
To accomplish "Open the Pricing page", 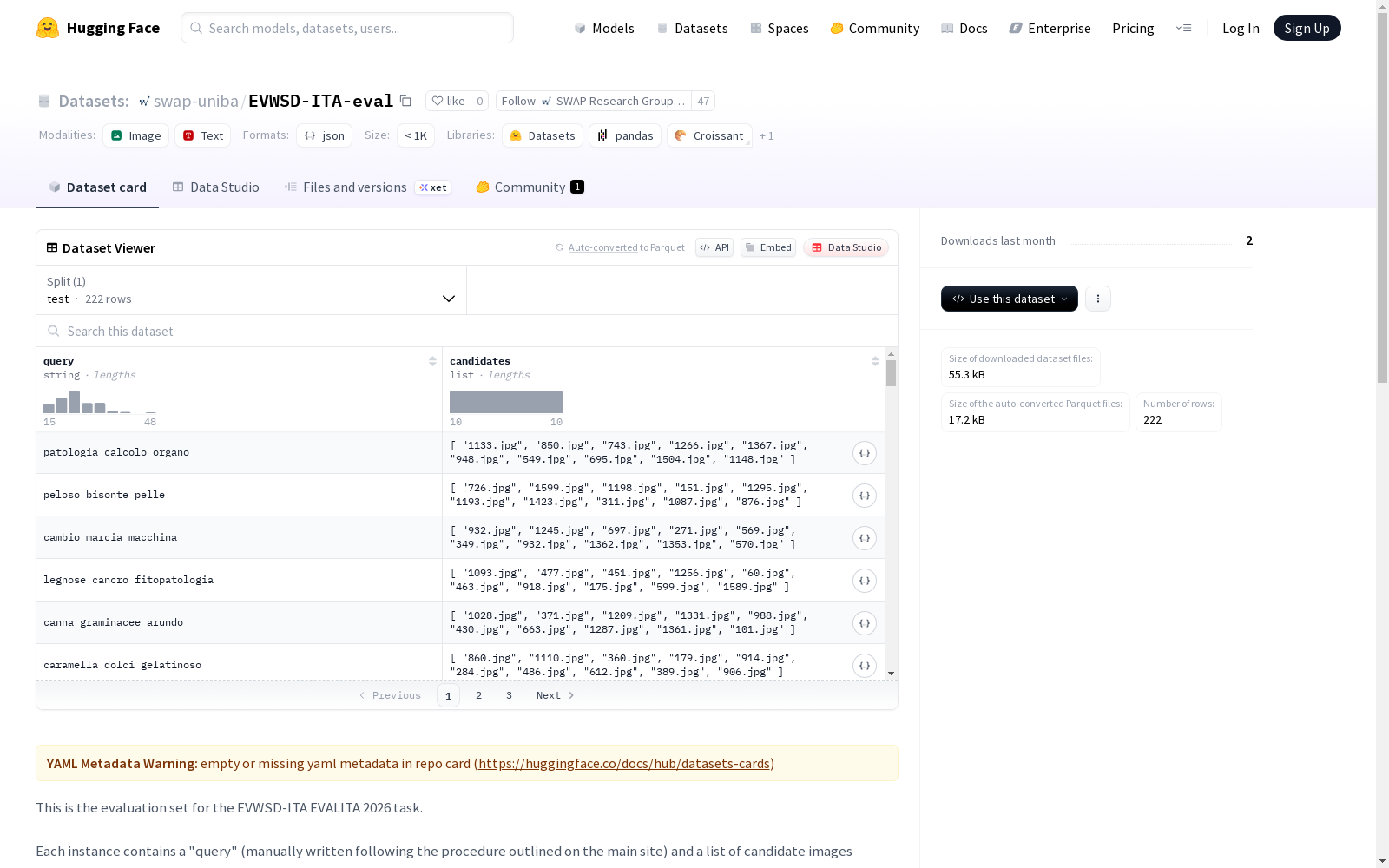I will point(1133,28).
